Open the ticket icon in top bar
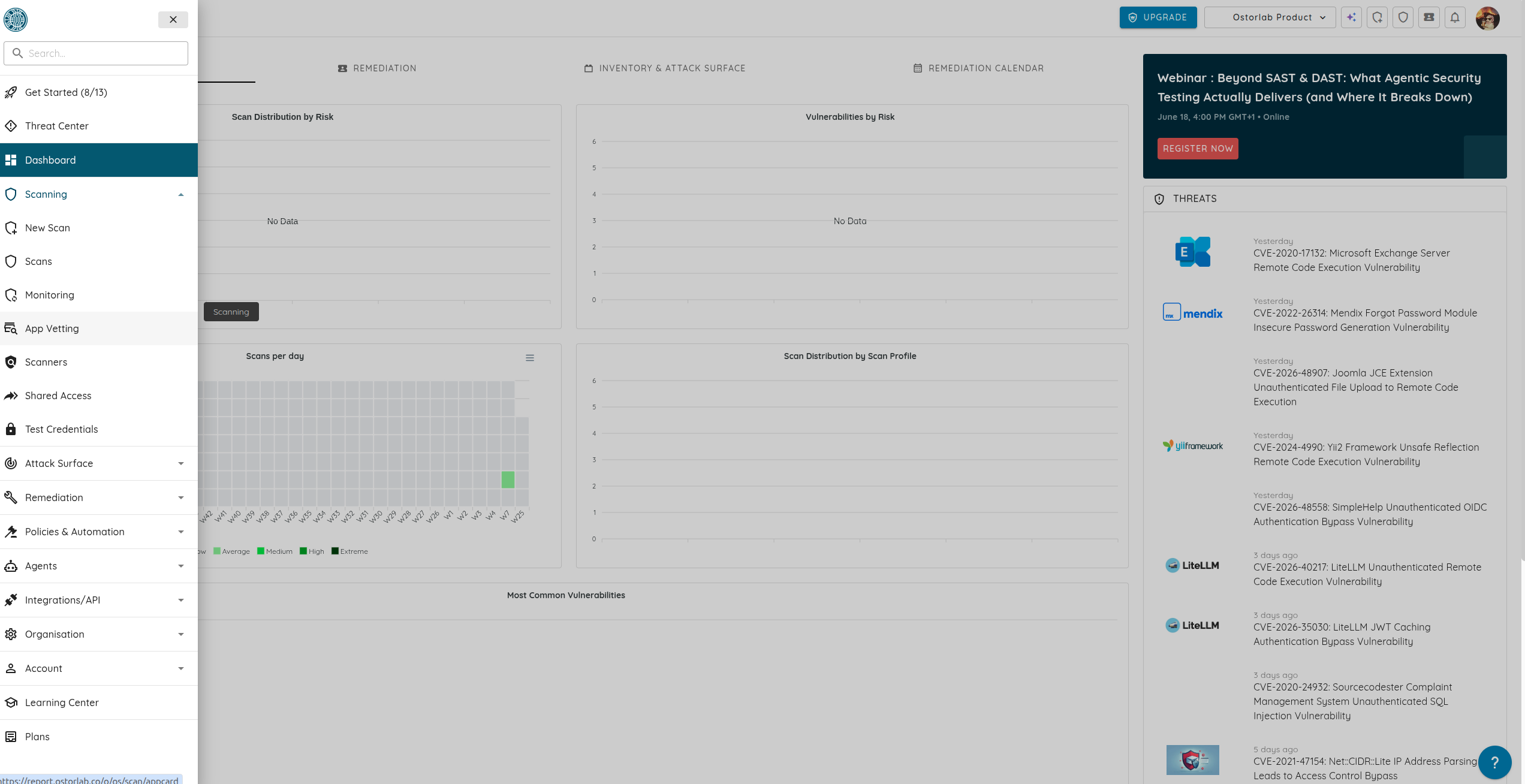The height and width of the screenshot is (784, 1525). point(1429,17)
